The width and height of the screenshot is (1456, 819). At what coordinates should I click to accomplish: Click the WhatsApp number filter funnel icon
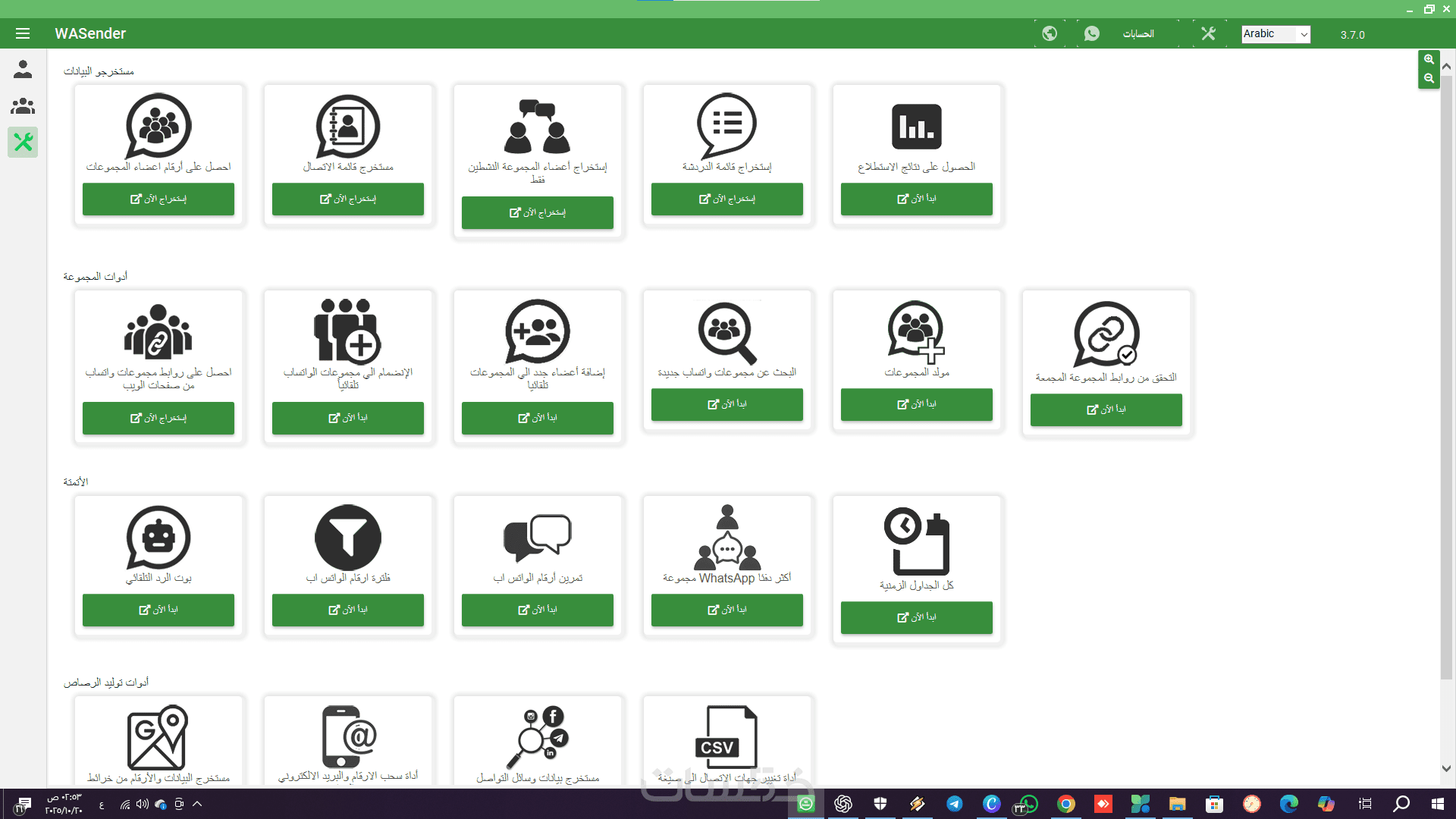coord(348,537)
